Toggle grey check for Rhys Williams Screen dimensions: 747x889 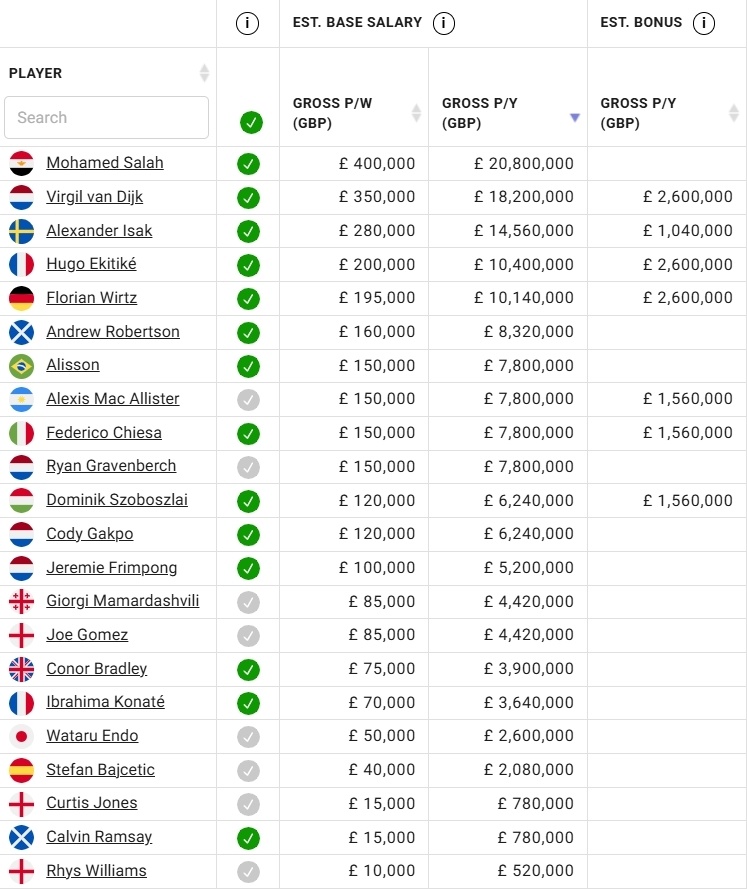click(x=248, y=872)
